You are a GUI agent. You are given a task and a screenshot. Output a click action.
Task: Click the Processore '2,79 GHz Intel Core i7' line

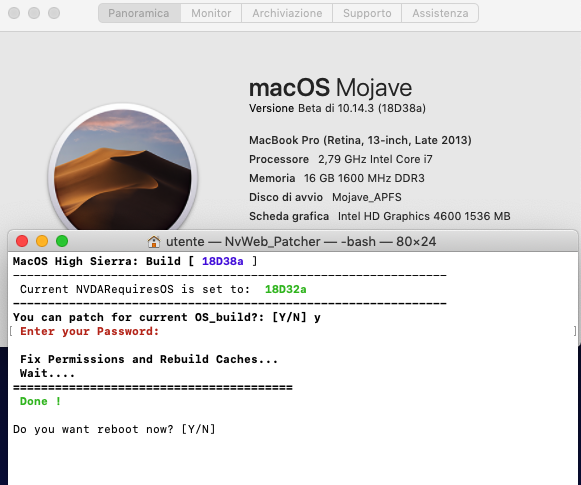pos(341,159)
